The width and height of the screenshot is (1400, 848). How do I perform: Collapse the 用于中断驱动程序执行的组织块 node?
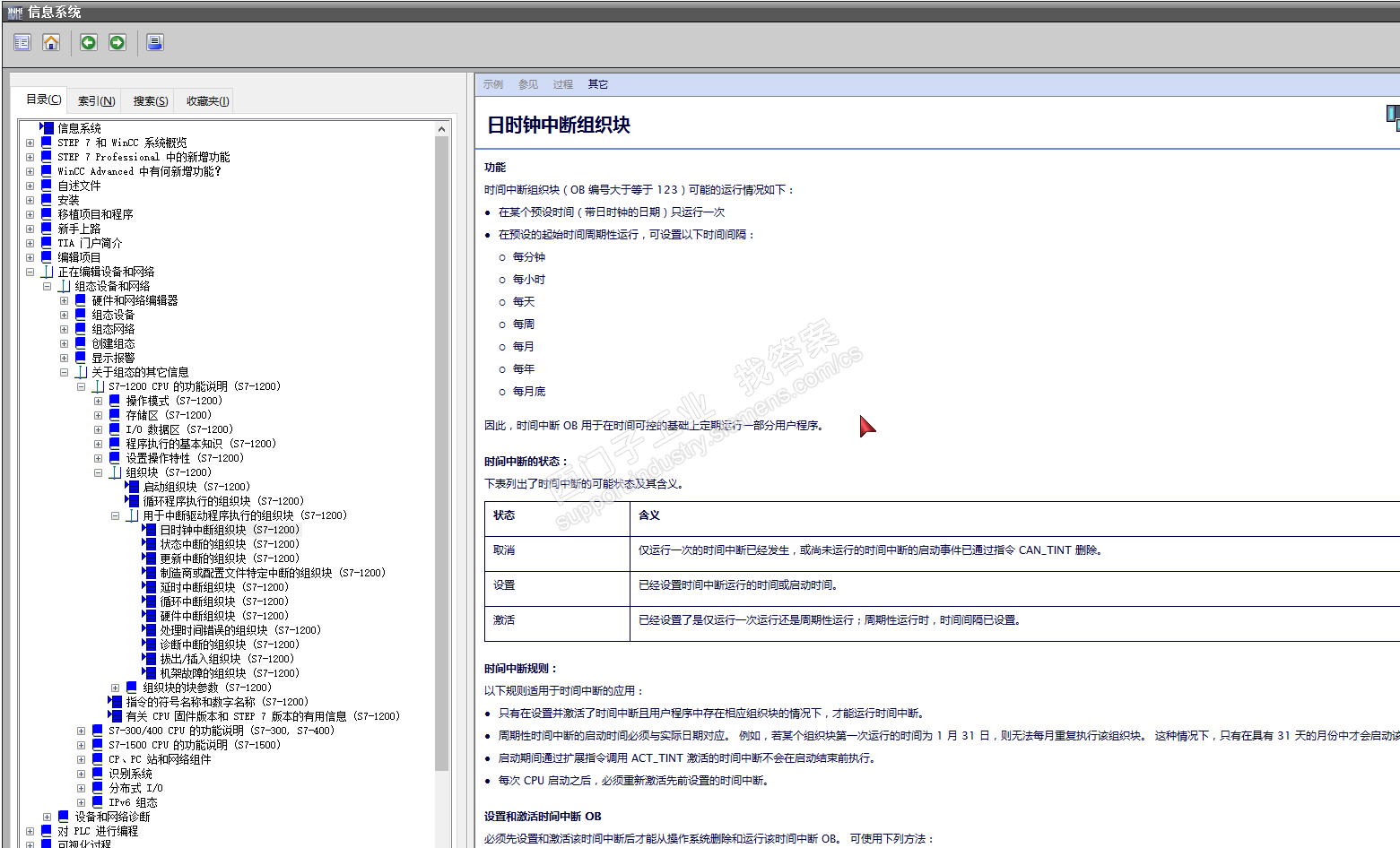(x=115, y=515)
